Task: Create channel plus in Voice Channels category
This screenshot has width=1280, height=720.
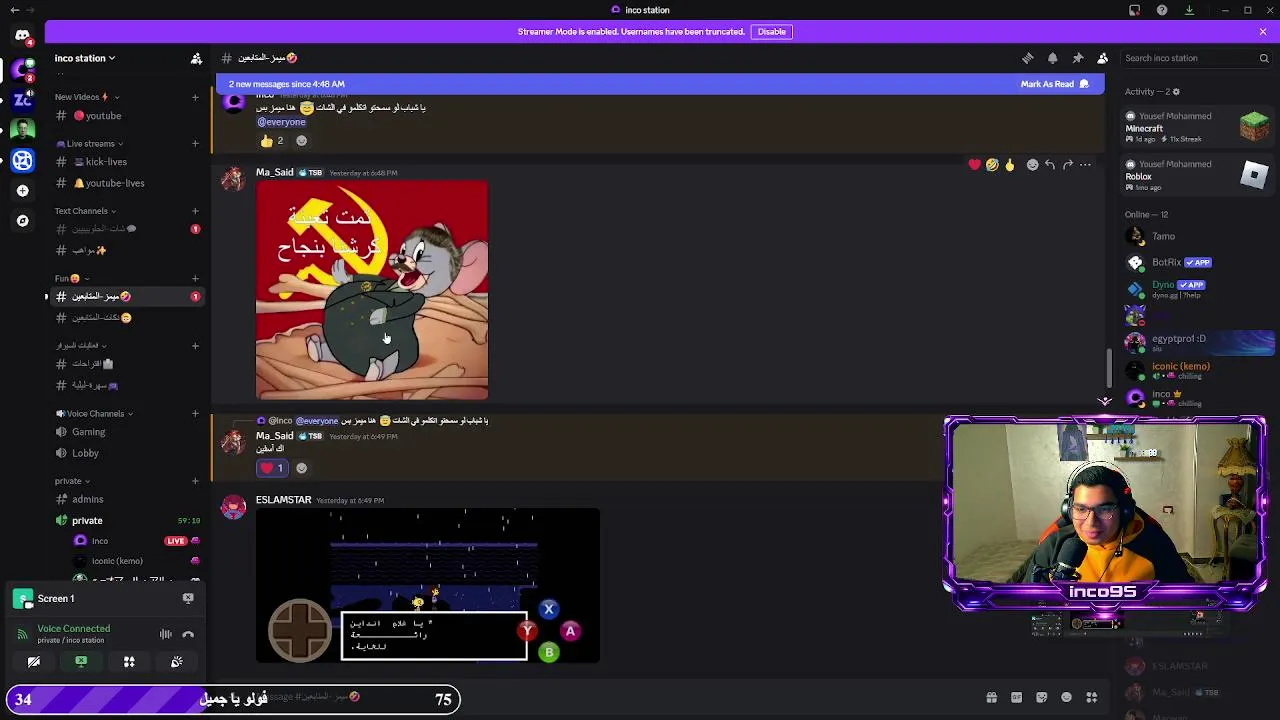Action: click(195, 414)
